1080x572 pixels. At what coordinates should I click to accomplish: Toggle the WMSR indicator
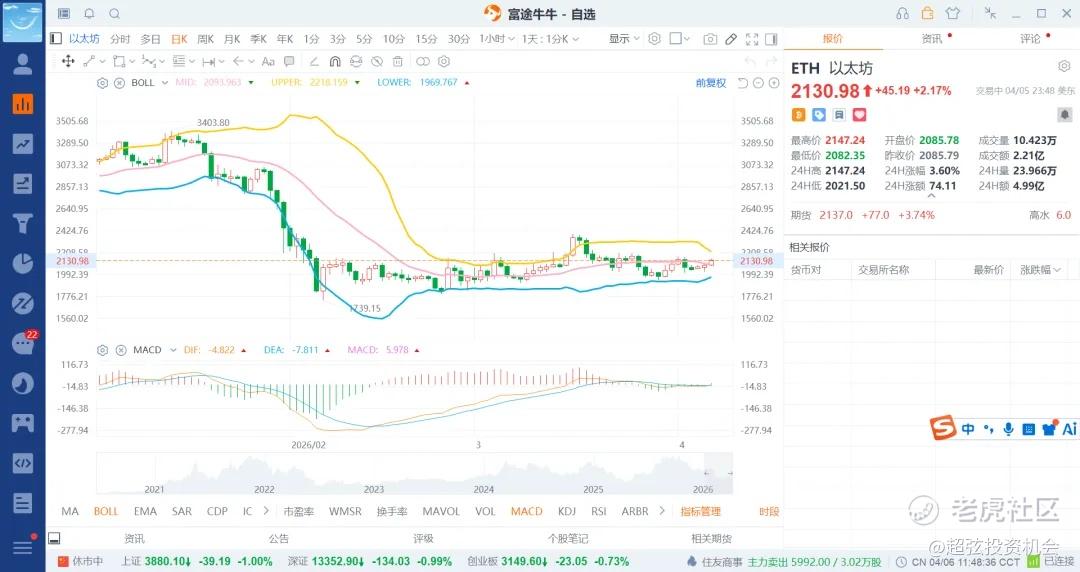(x=345, y=511)
